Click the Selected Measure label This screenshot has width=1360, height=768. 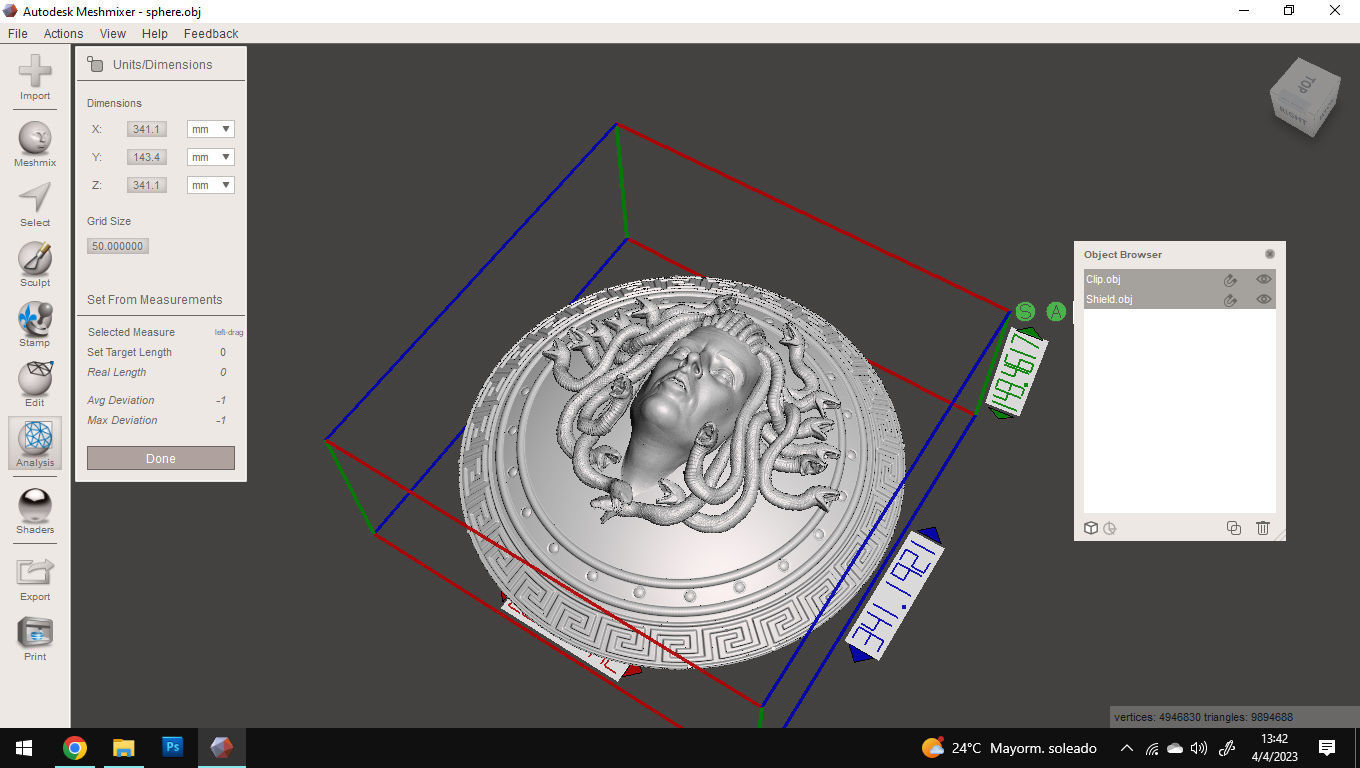[131, 332]
